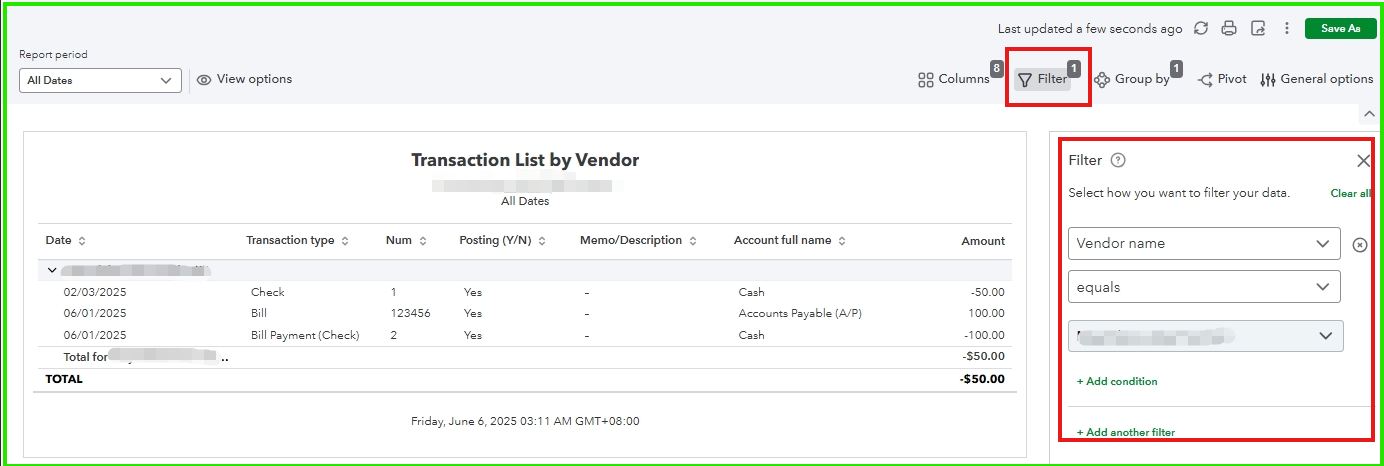
Task: Click the Filter help question-mark icon
Action: (x=1118, y=161)
